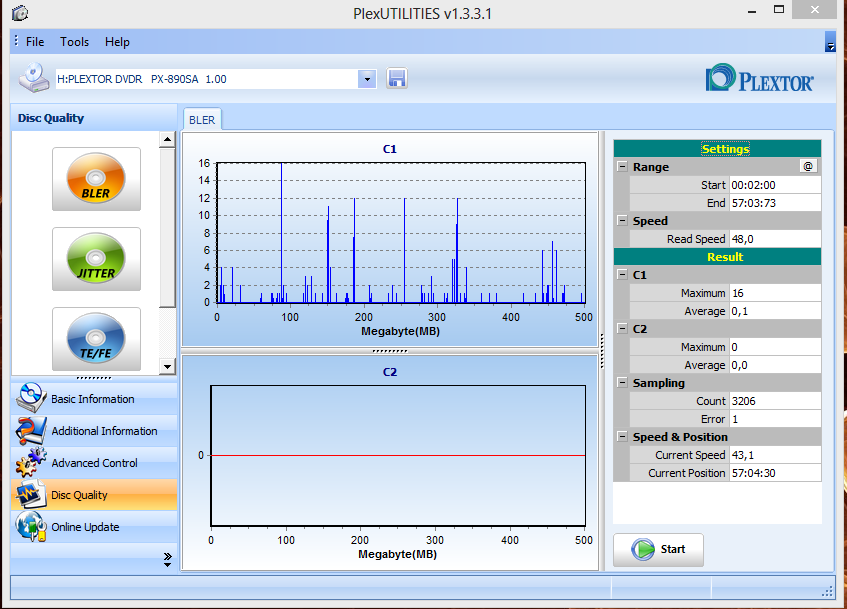
Task: Start the disc quality test
Action: 658,550
